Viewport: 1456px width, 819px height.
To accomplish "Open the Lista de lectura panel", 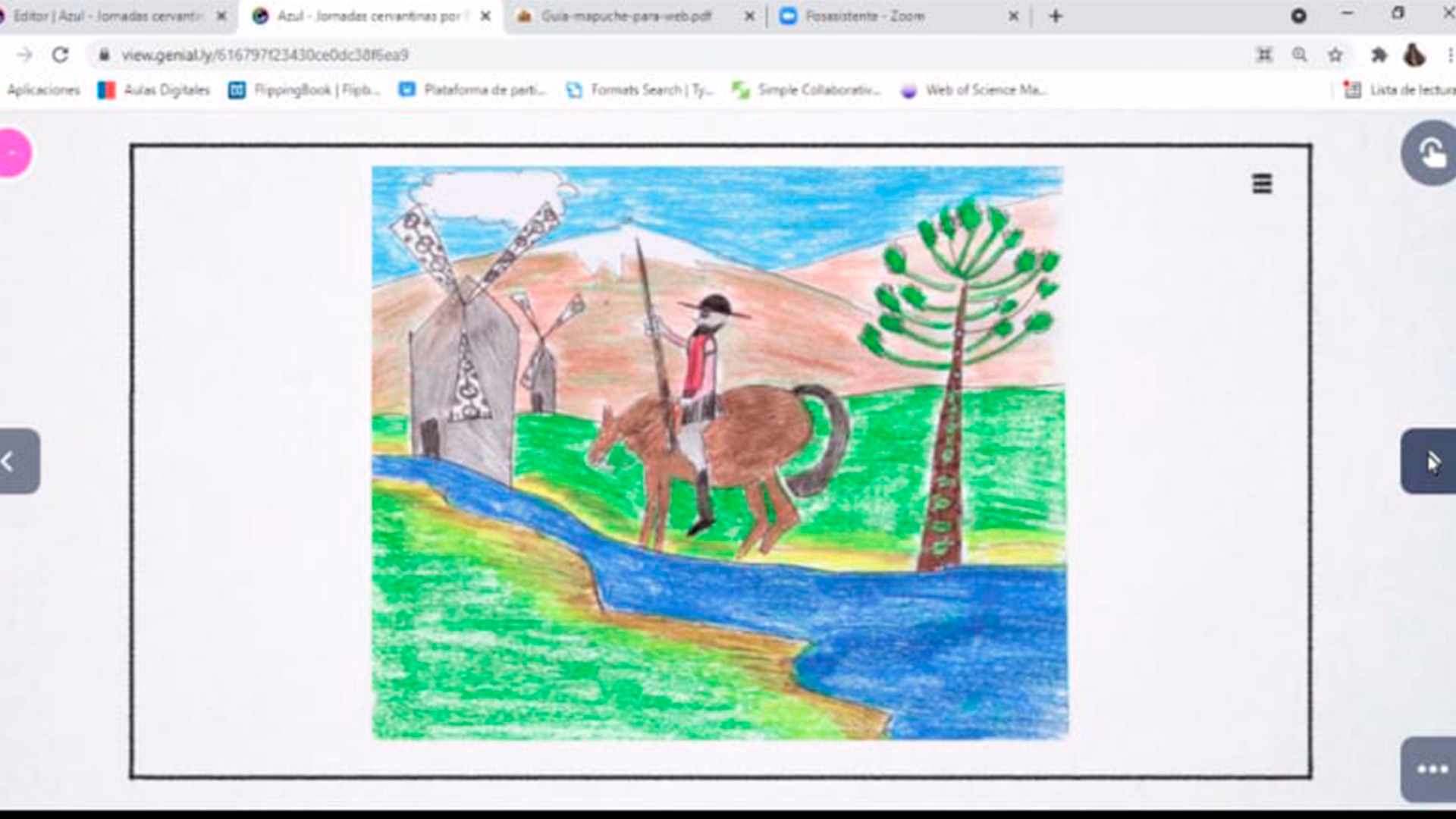I will [x=1400, y=90].
